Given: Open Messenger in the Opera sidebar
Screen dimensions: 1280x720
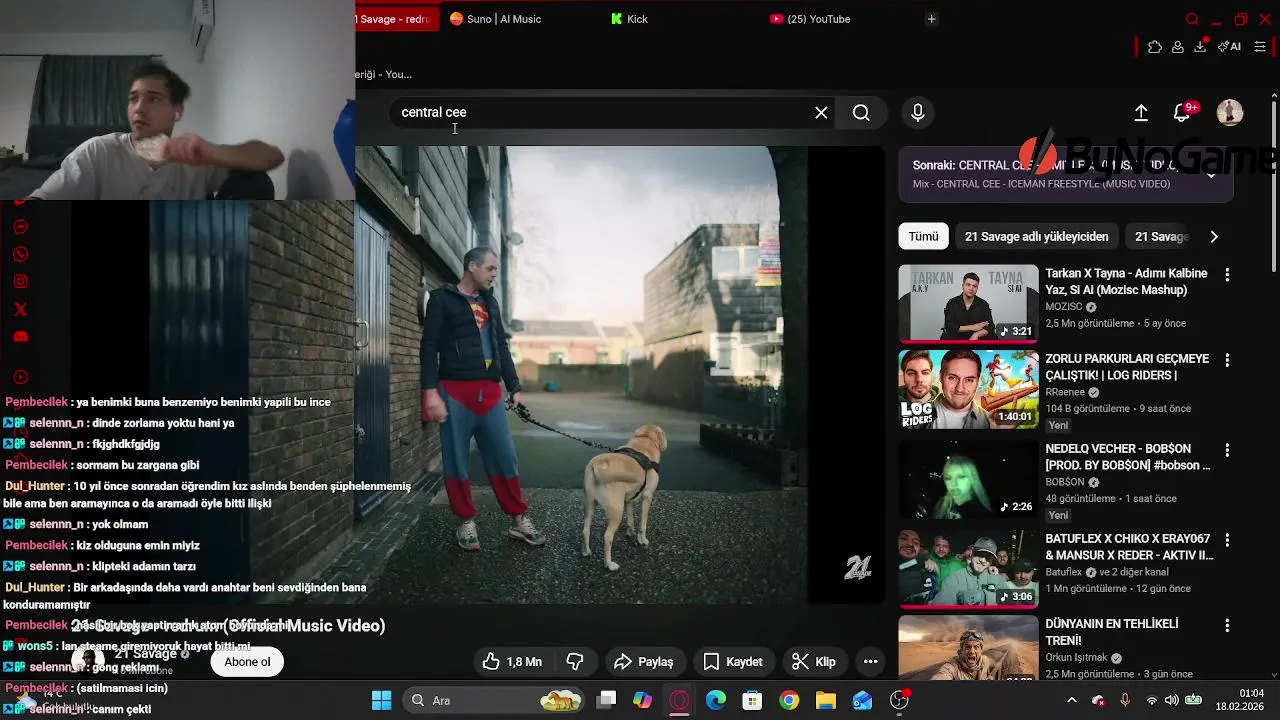Looking at the screenshot, I should 21,227.
